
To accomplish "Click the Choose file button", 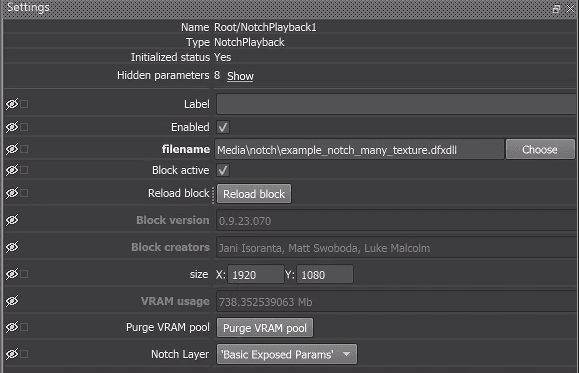I will pyautogui.click(x=540, y=149).
